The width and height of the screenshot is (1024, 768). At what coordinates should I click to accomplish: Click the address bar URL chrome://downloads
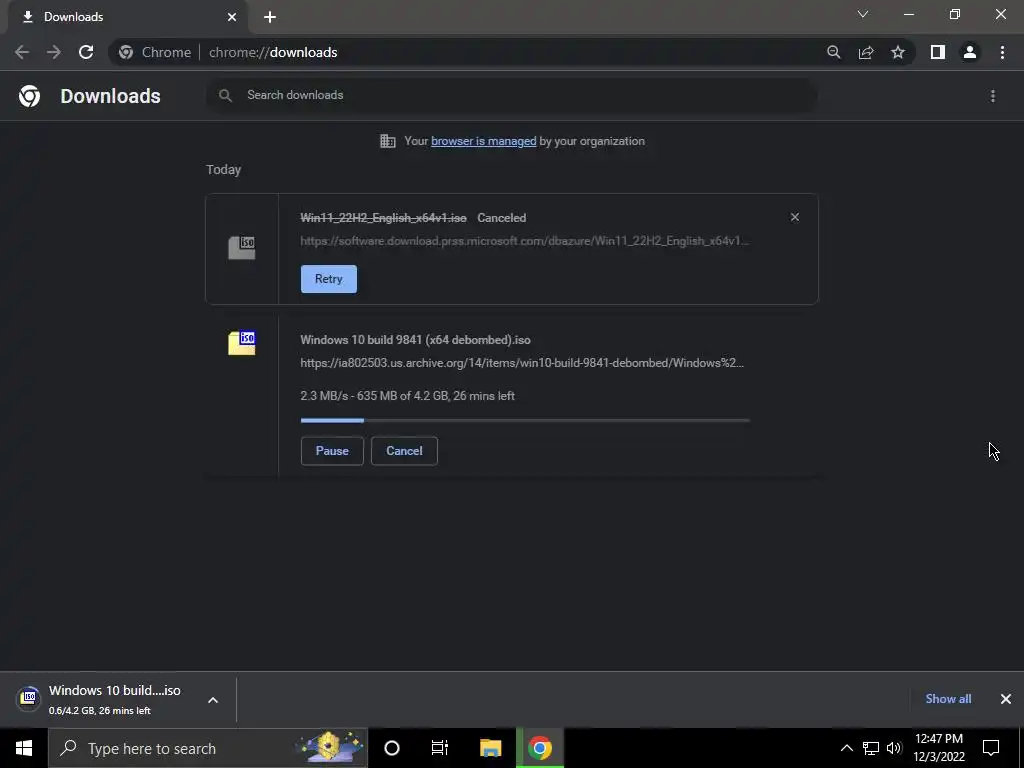[273, 52]
